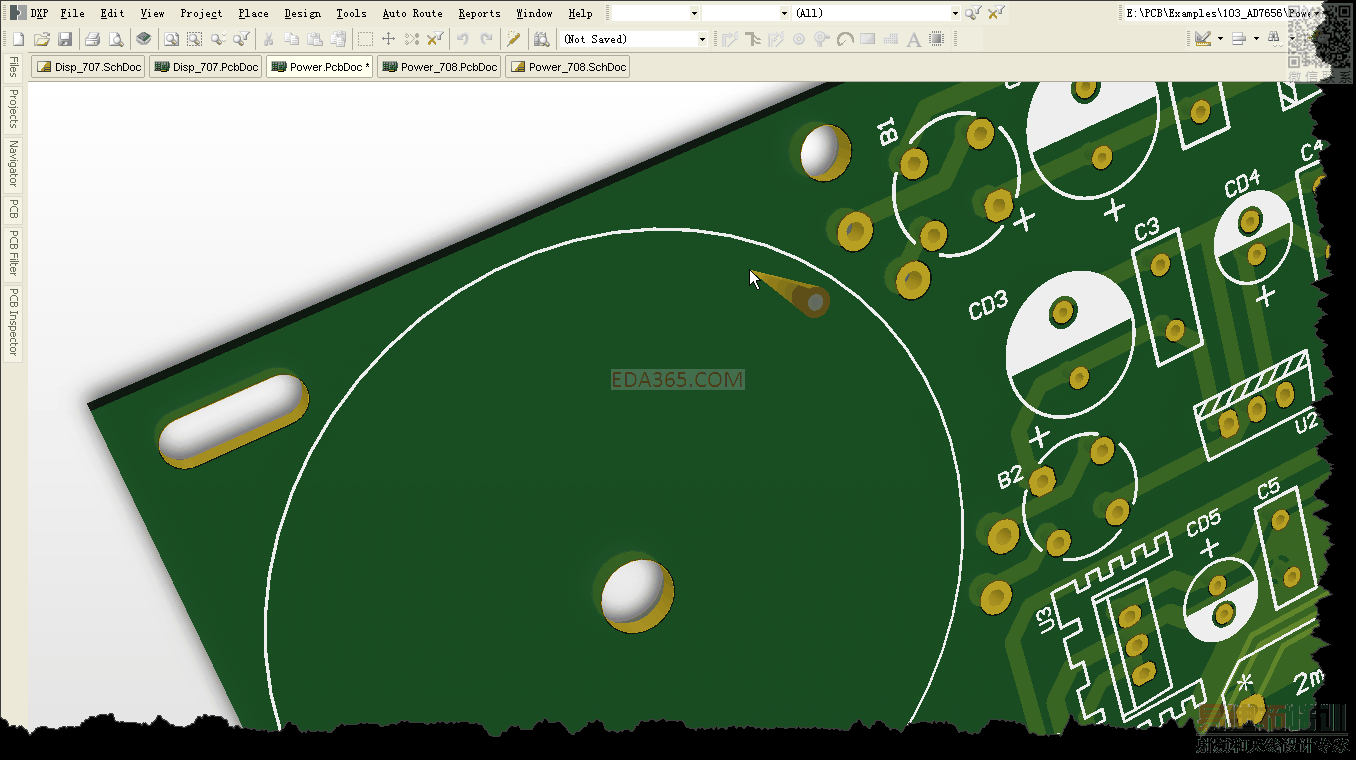Print the document using the printer icon
This screenshot has height=760, width=1356.
coord(92,39)
